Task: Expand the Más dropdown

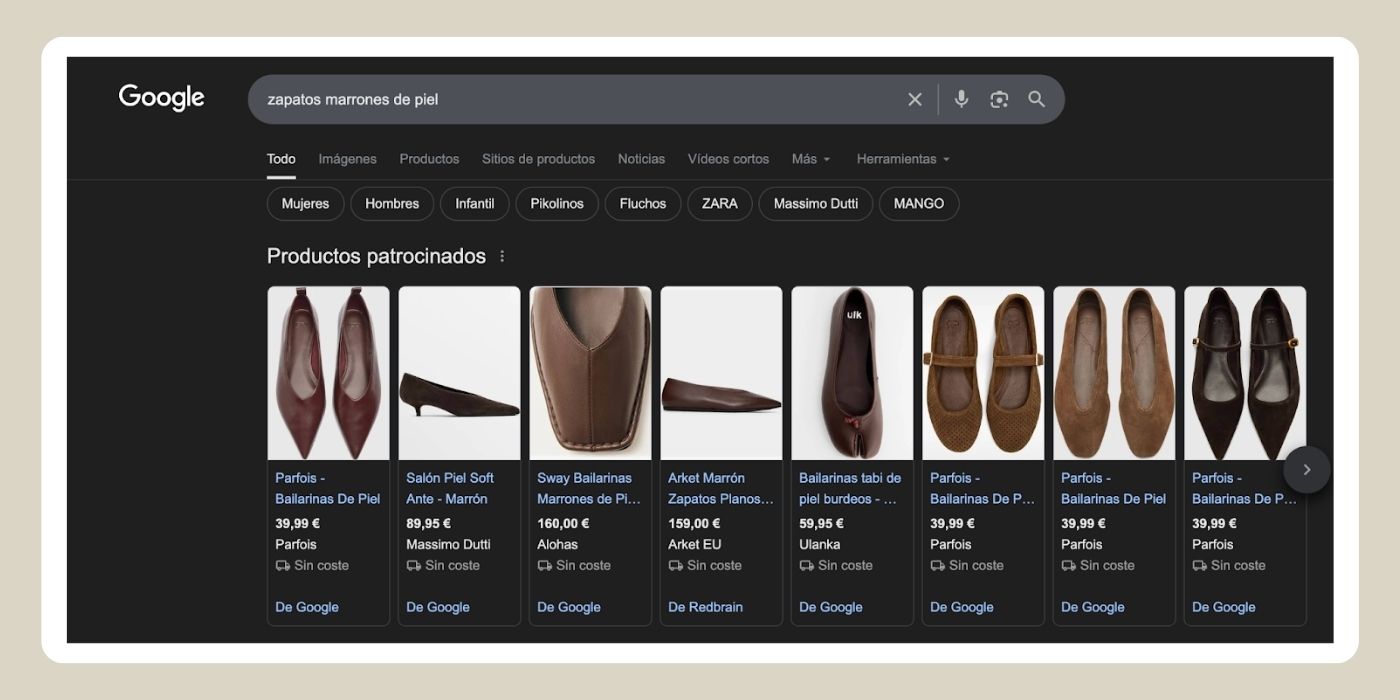Action: point(811,159)
